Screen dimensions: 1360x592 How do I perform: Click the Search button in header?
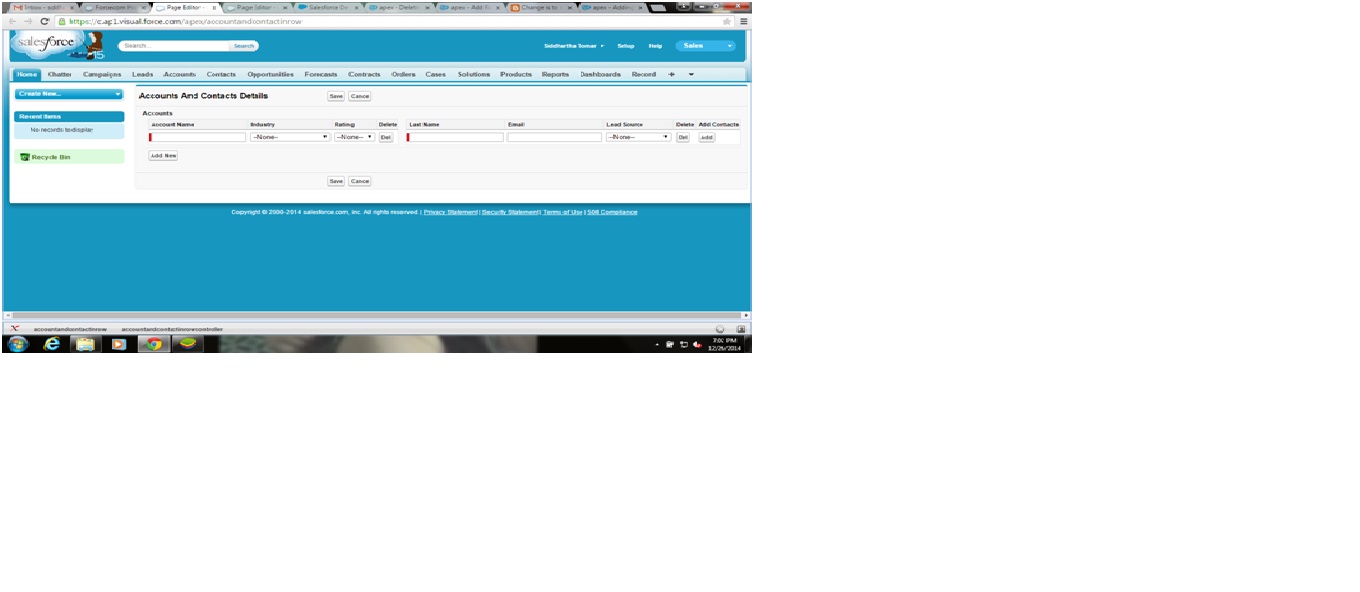pos(244,46)
